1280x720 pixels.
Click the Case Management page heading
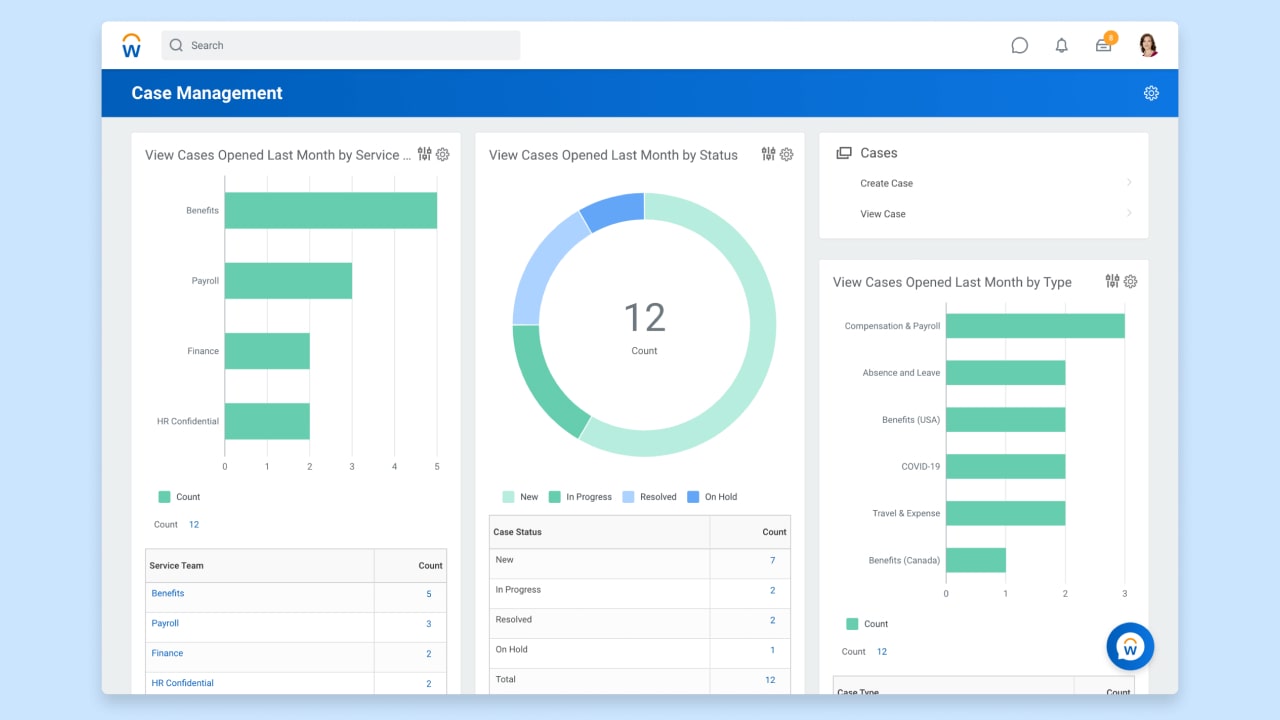(x=207, y=93)
